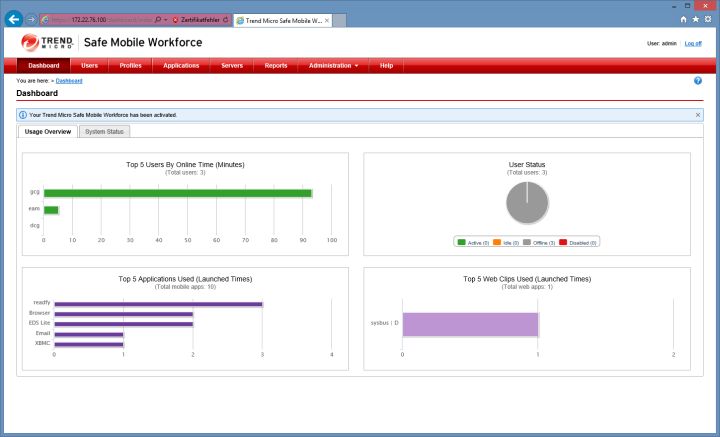This screenshot has height=437, width=720.
Task: Click the browser favorites star icon
Action: click(x=696, y=19)
